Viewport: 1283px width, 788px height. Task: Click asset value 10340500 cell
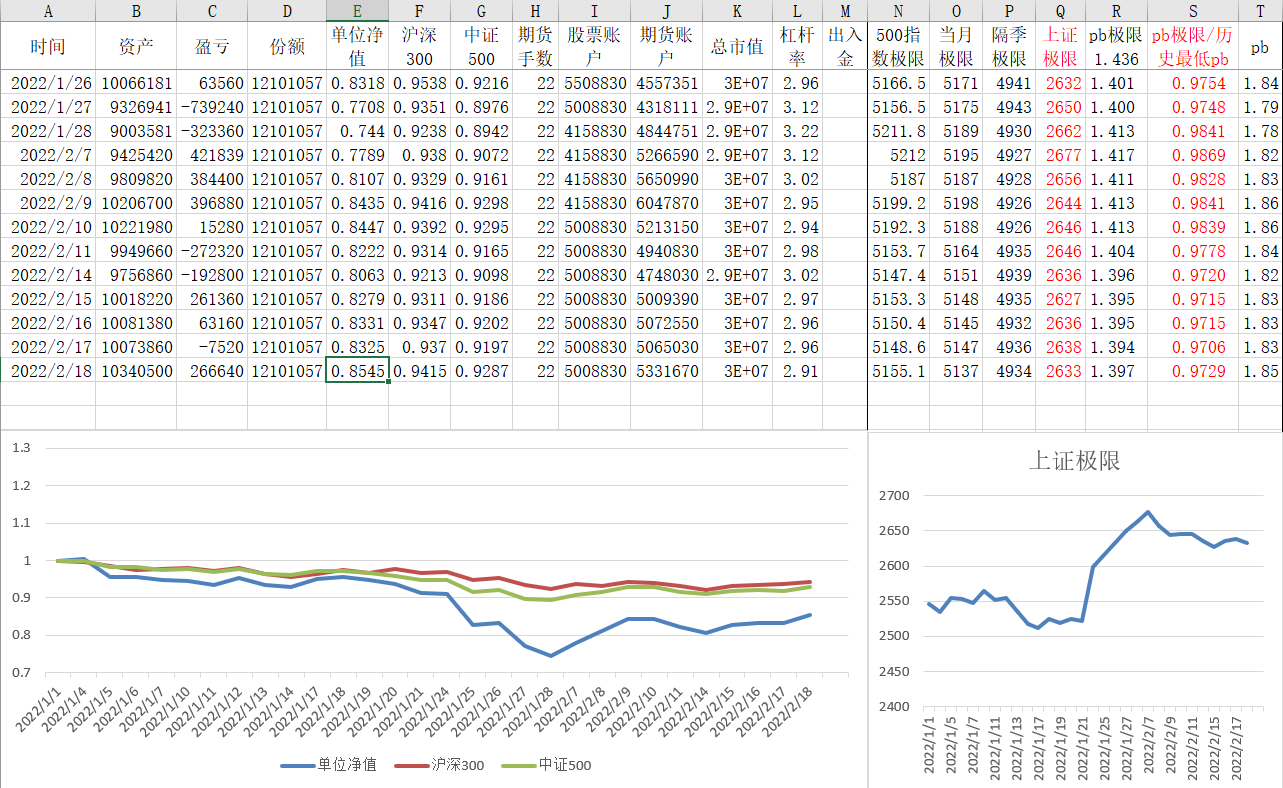point(136,371)
